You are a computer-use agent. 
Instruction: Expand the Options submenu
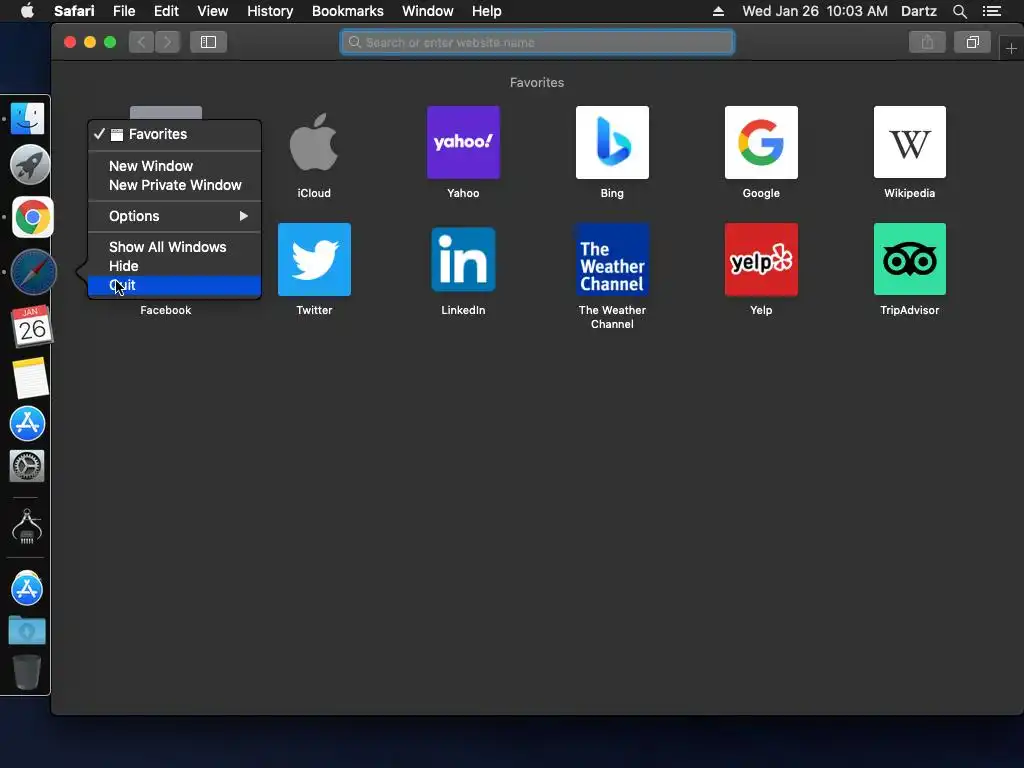(174, 216)
